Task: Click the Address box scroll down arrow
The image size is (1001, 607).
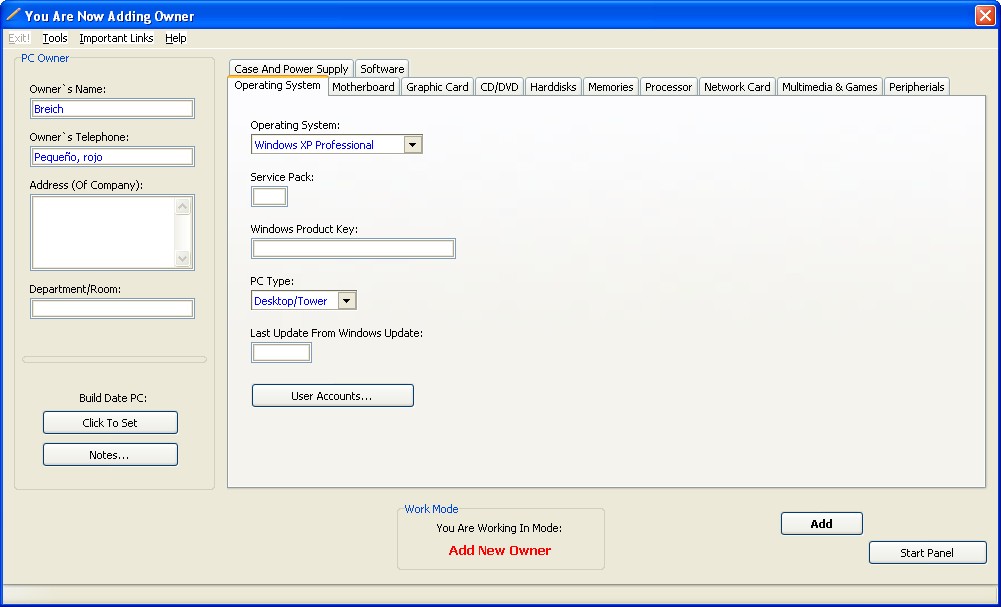Action: click(183, 259)
